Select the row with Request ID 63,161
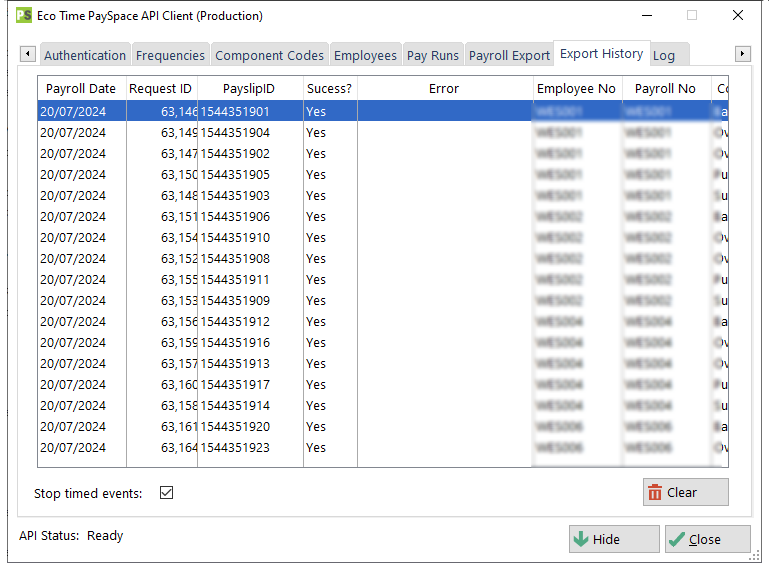 tap(383, 427)
